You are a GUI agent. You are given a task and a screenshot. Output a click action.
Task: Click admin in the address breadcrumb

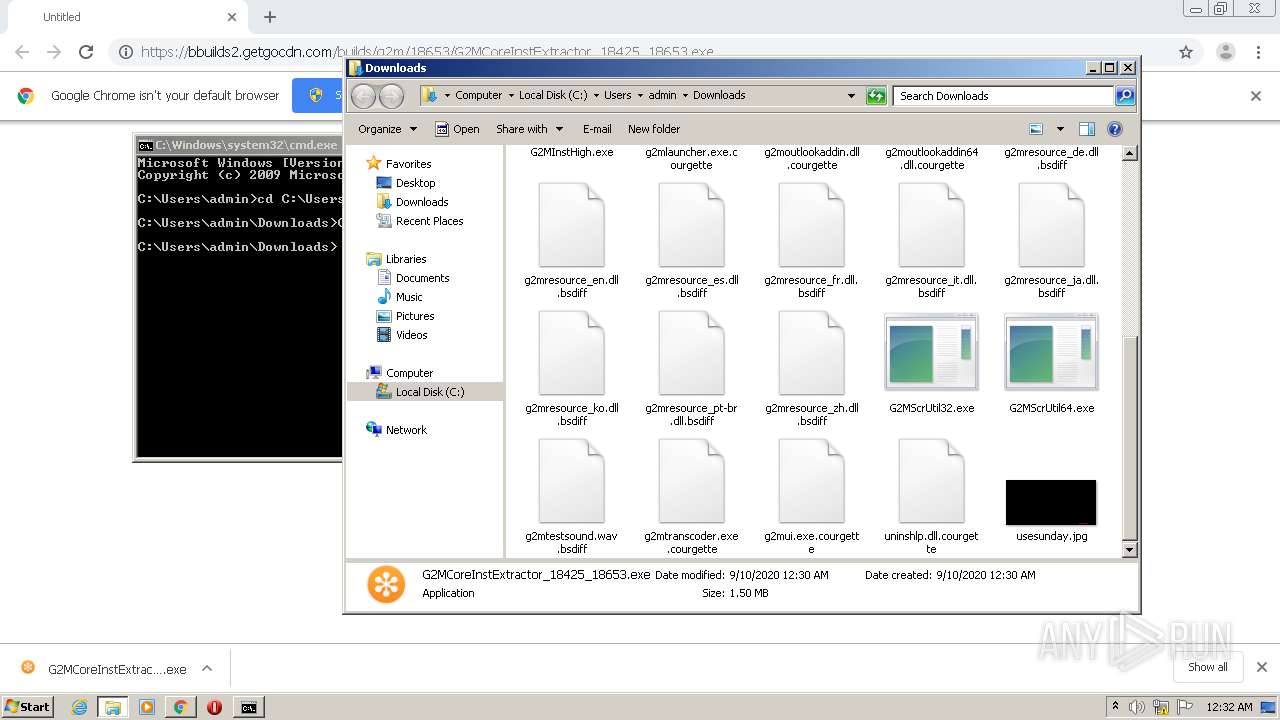663,95
